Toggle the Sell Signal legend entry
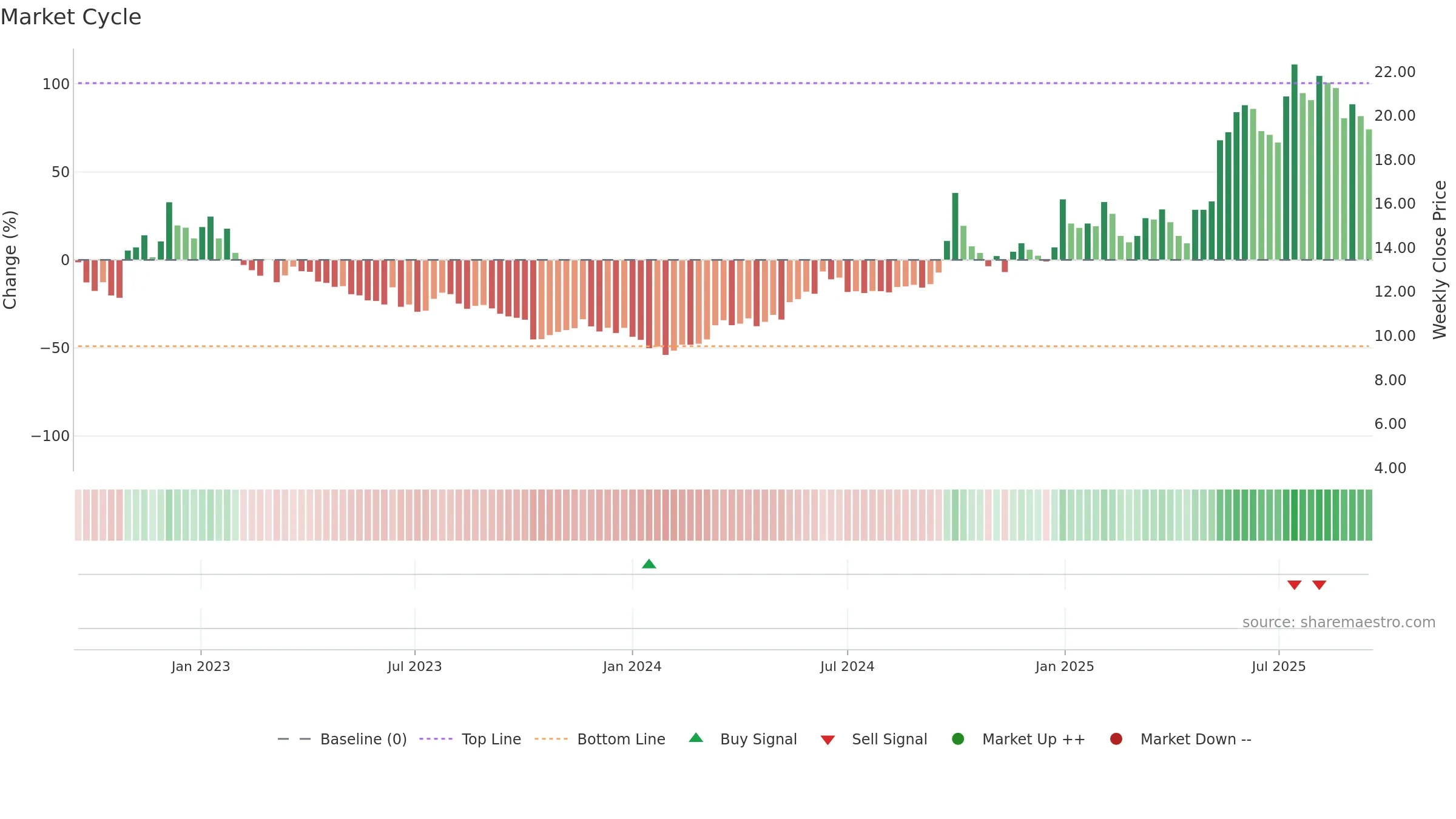This screenshot has height=819, width=1456. coord(874,739)
